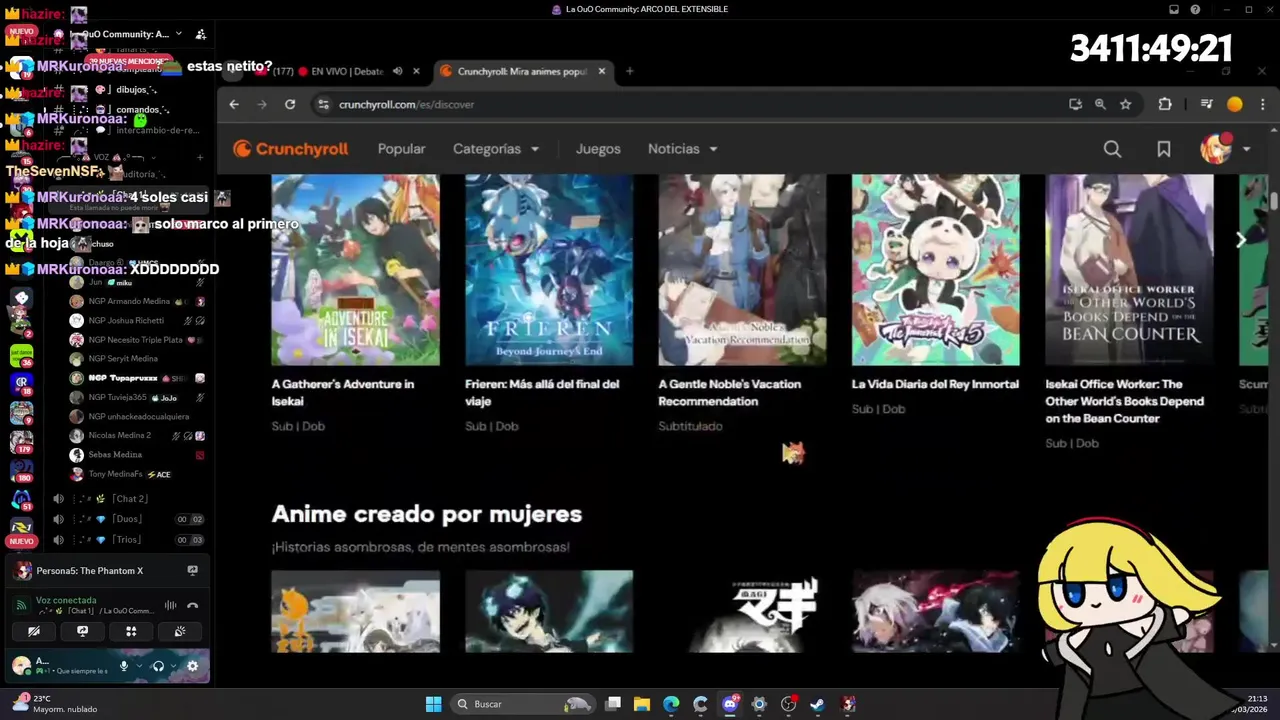Click the Anime creado por mujeres heading
Screen dimensions: 1280x720
pos(427,514)
